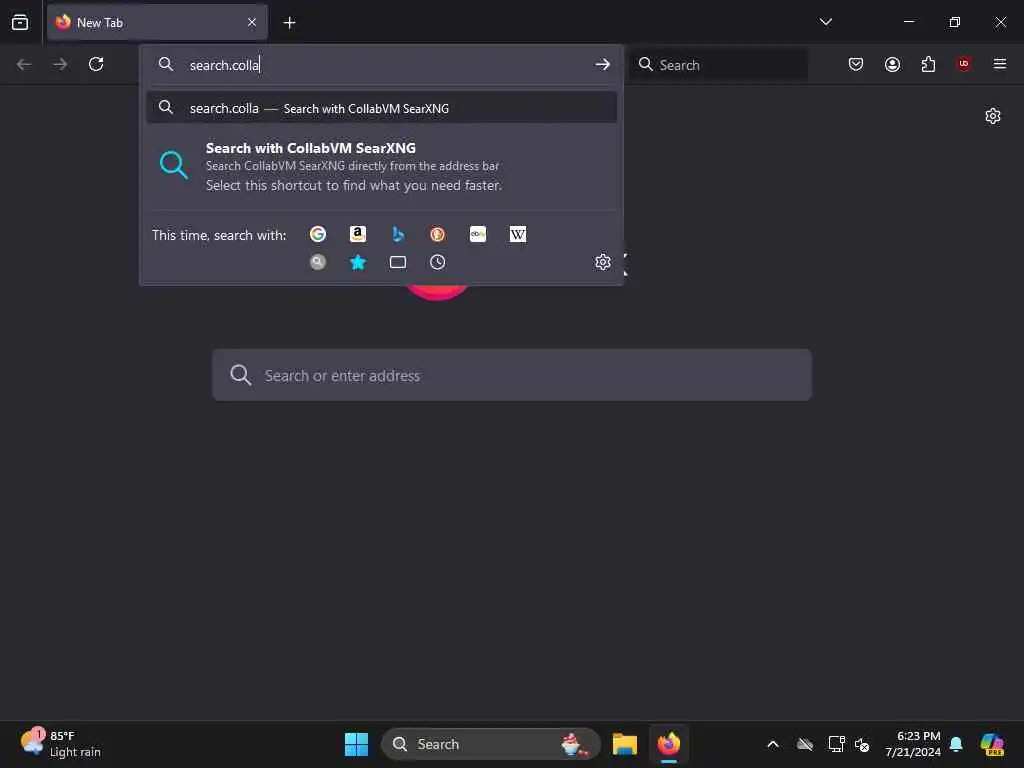Search in History via clock icon

tap(438, 262)
